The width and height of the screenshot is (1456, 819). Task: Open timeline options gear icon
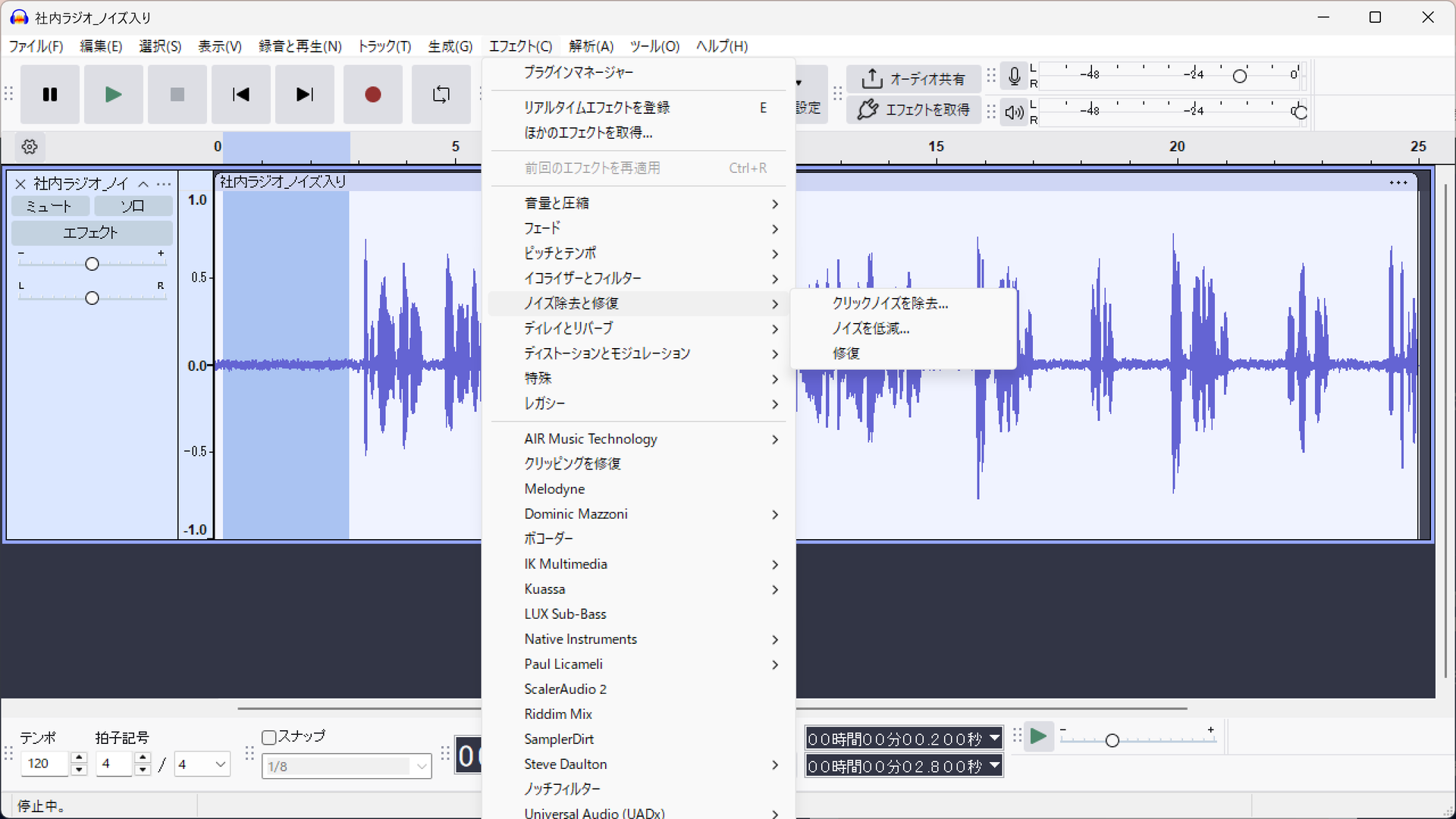[x=30, y=146]
